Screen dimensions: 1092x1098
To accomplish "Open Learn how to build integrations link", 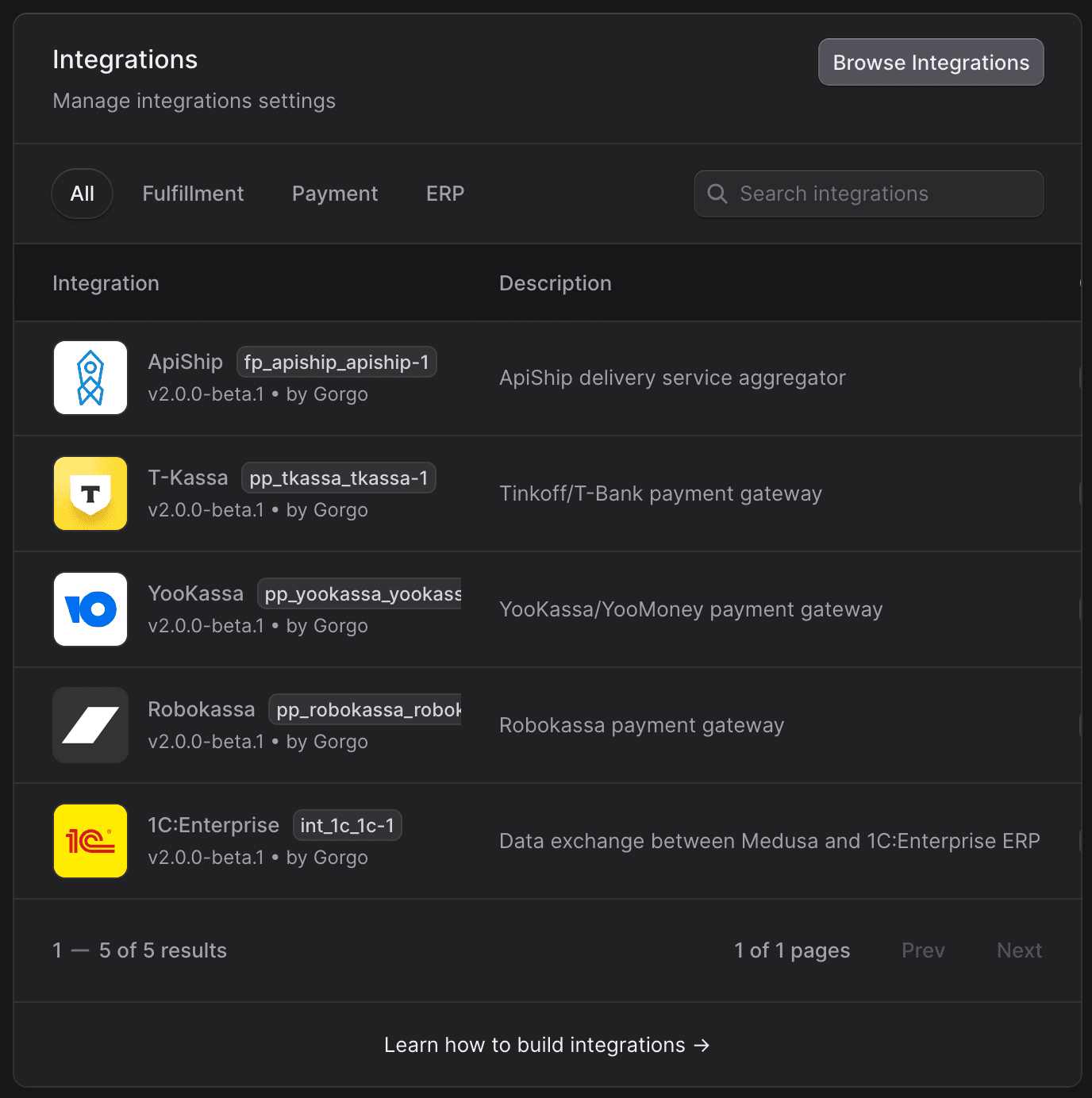I will coord(547,1045).
